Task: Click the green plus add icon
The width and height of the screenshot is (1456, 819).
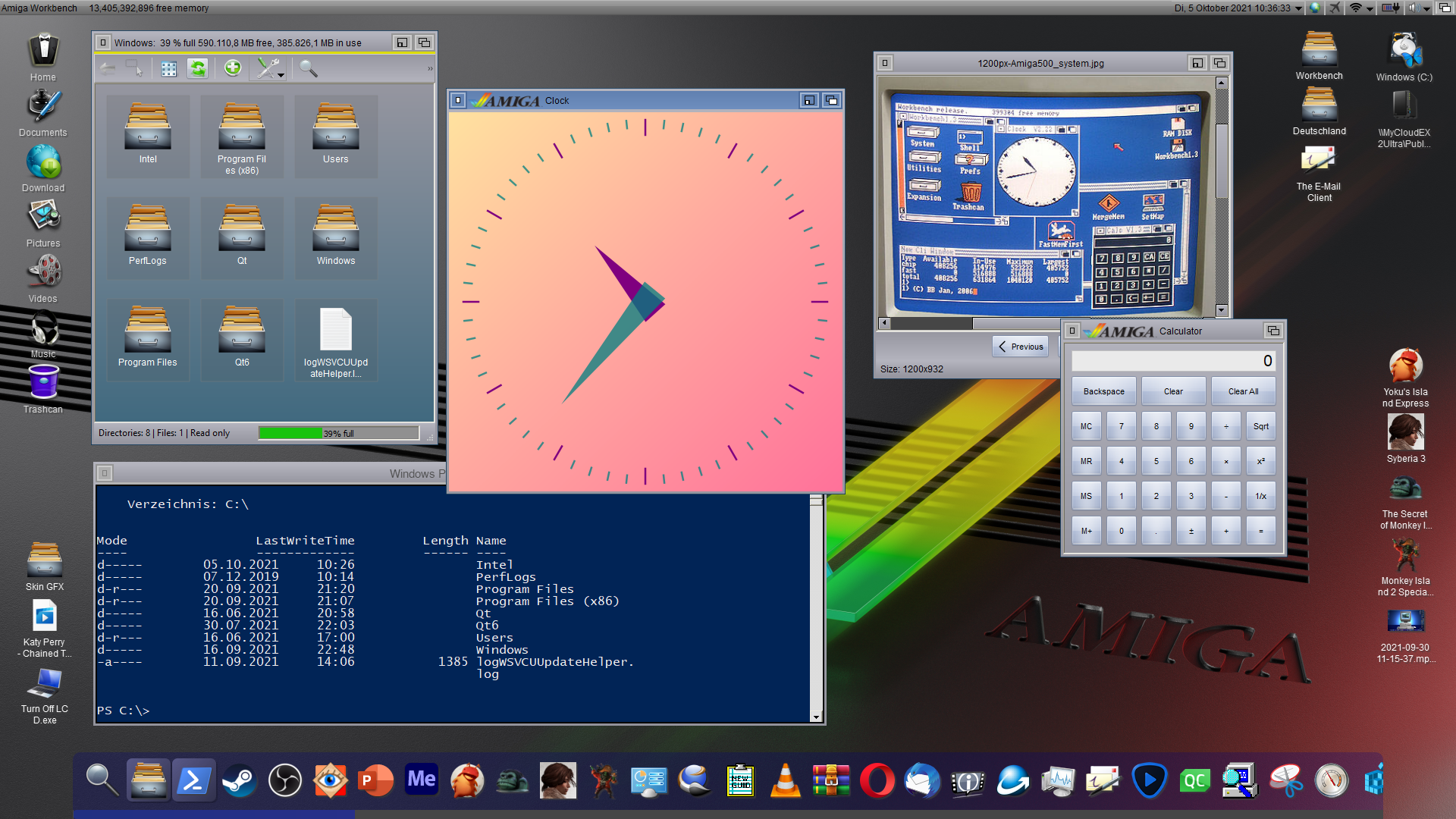Action: [x=233, y=68]
